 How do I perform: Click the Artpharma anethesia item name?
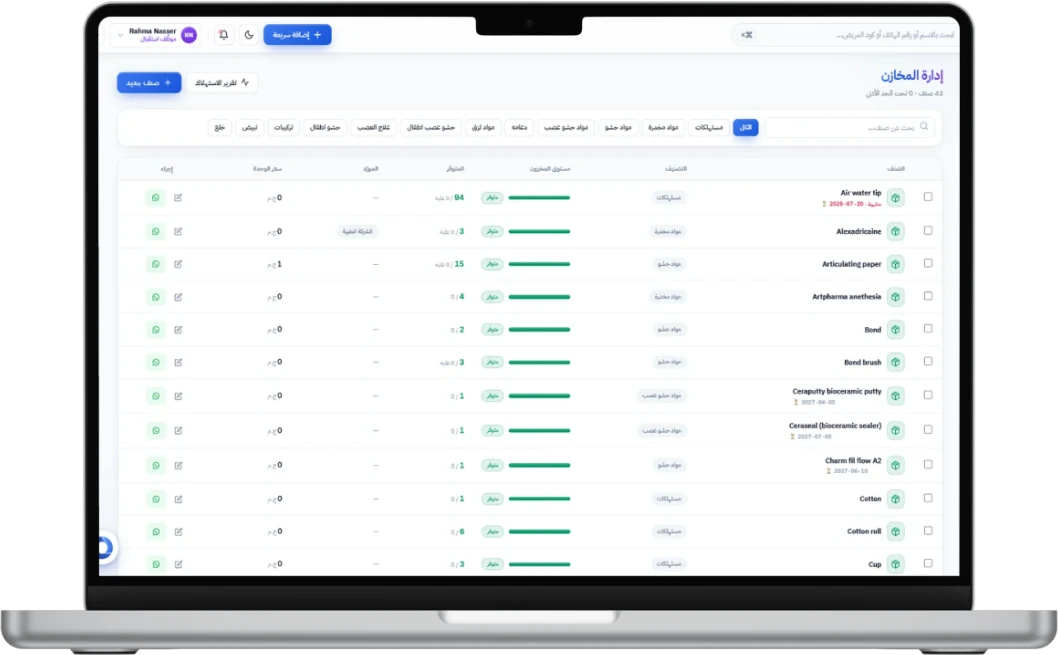(847, 297)
